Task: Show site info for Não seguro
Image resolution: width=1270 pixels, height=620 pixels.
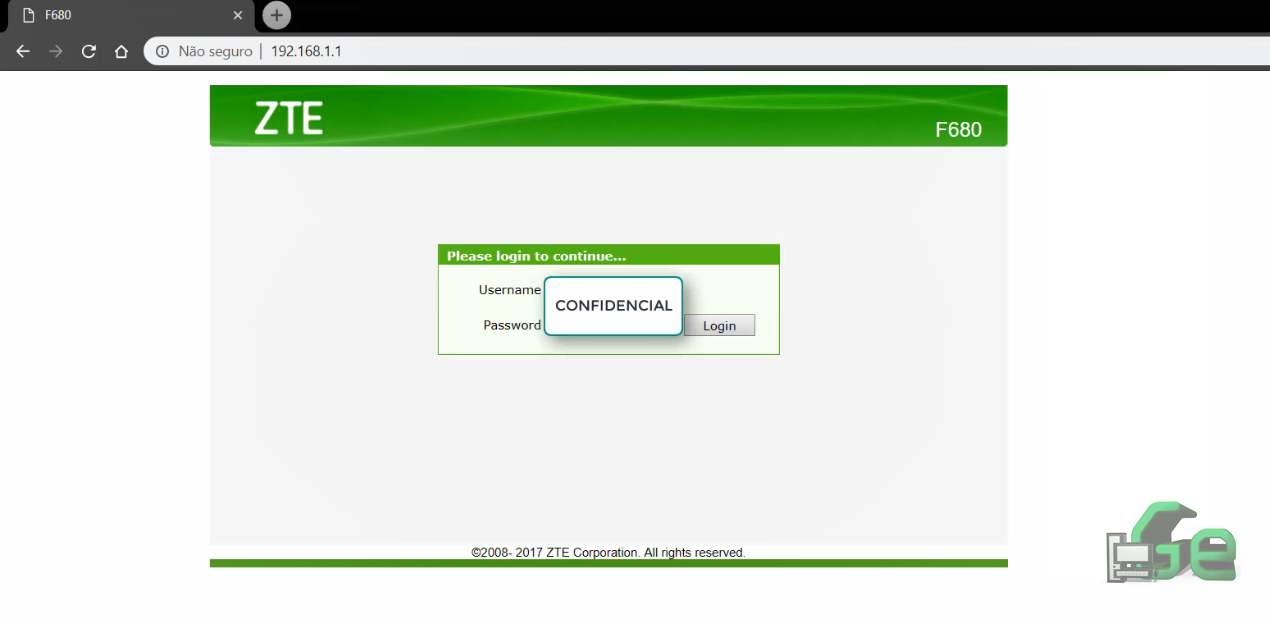Action: pyautogui.click(x=162, y=51)
